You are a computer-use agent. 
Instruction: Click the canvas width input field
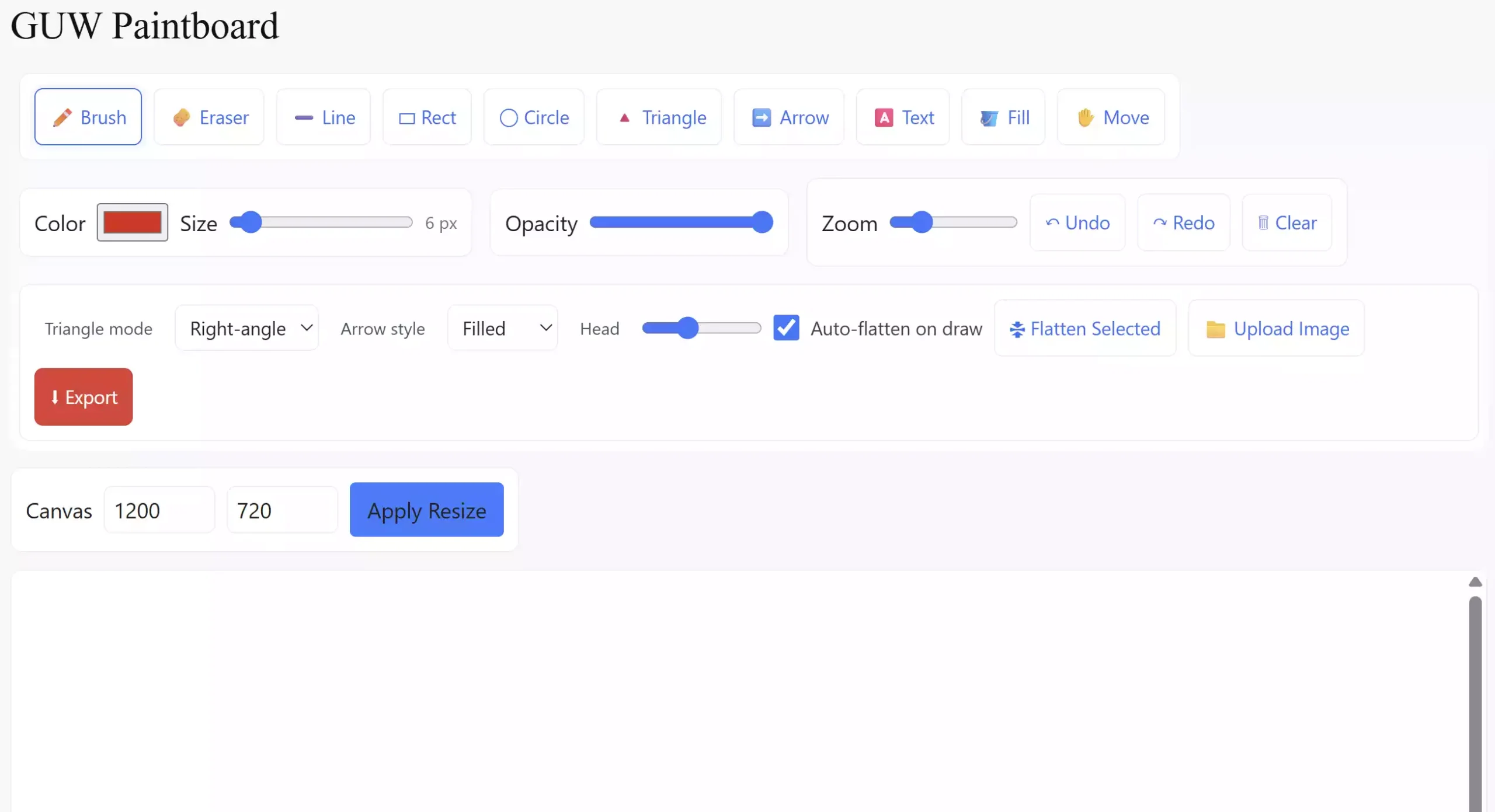coord(159,510)
